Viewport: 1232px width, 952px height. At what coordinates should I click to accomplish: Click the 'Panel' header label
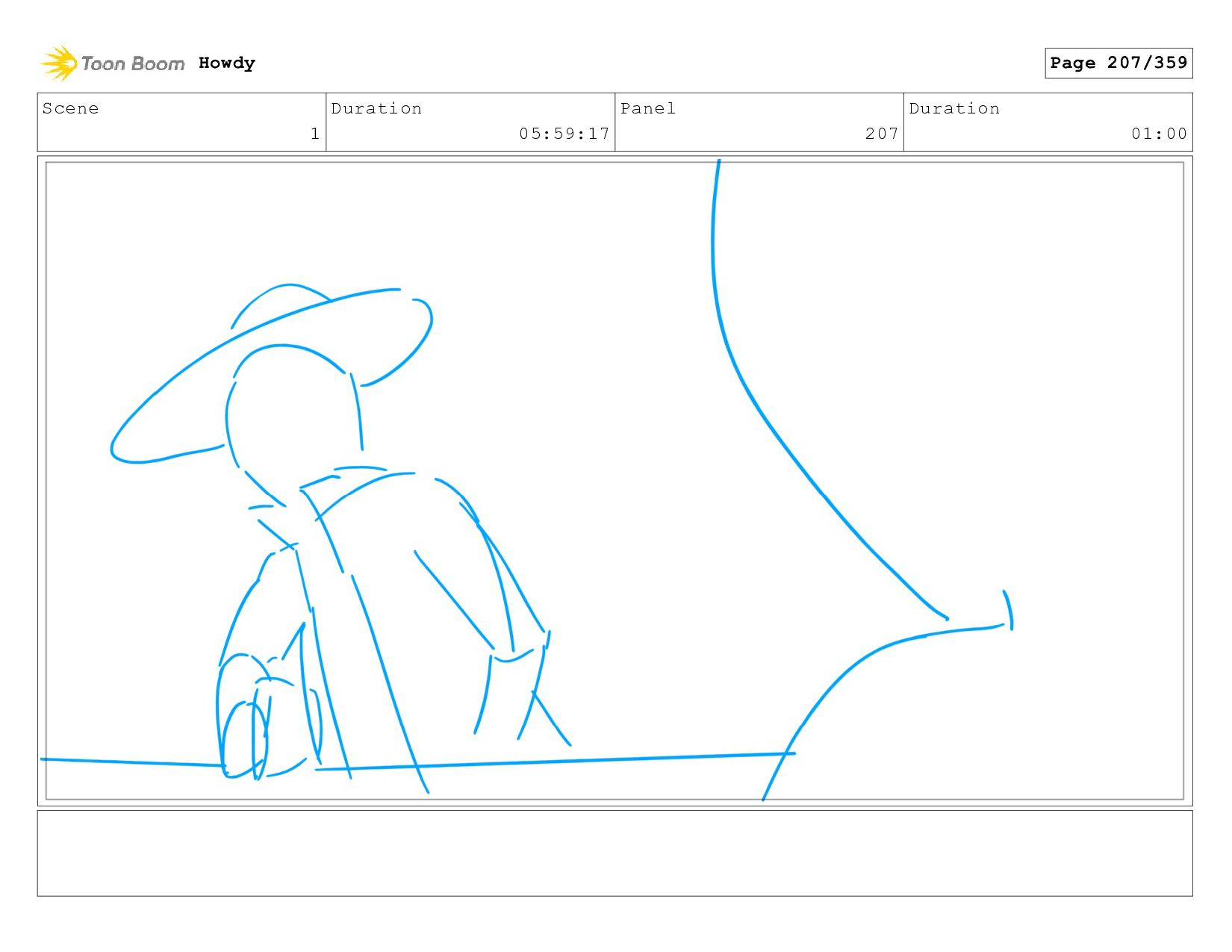pyautogui.click(x=648, y=108)
